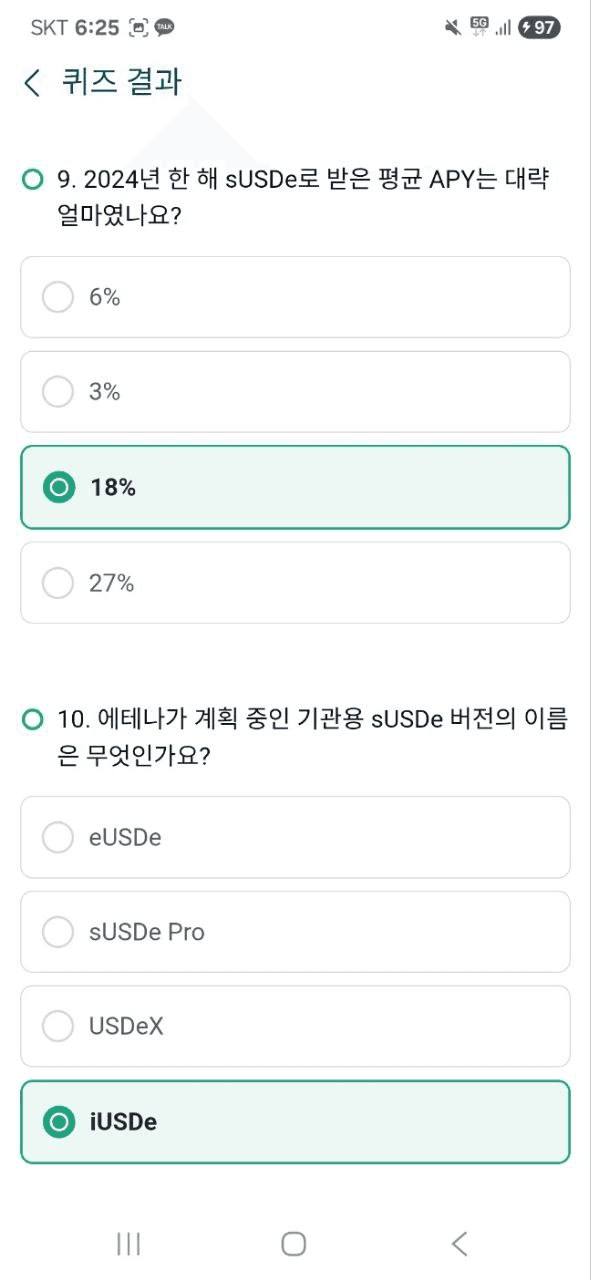The width and height of the screenshot is (591, 1280).
Task: Tap the 5G network status icon
Action: tap(479, 27)
